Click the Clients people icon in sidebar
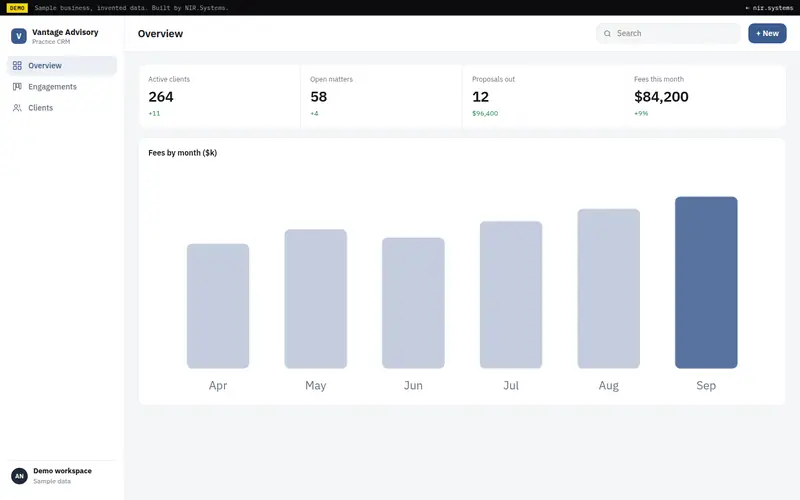Image resolution: width=800 pixels, height=500 pixels. pos(17,108)
